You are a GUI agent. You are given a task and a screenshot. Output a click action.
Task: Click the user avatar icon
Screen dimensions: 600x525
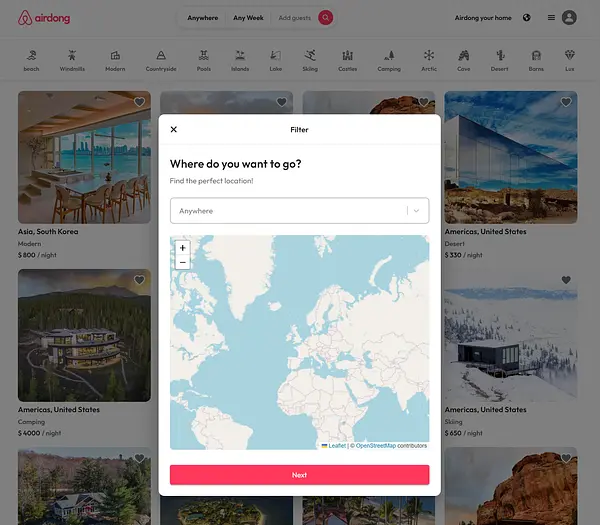pos(569,18)
